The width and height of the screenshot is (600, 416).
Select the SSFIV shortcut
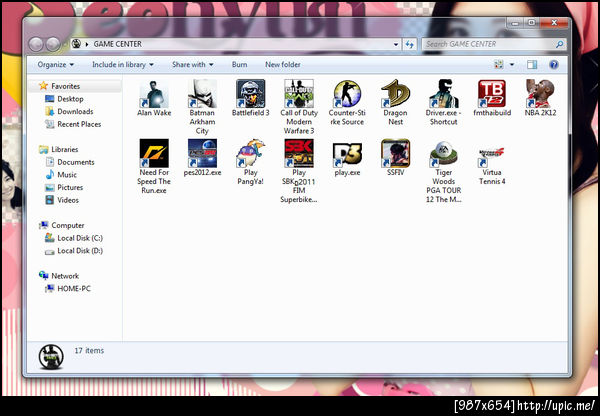(395, 157)
